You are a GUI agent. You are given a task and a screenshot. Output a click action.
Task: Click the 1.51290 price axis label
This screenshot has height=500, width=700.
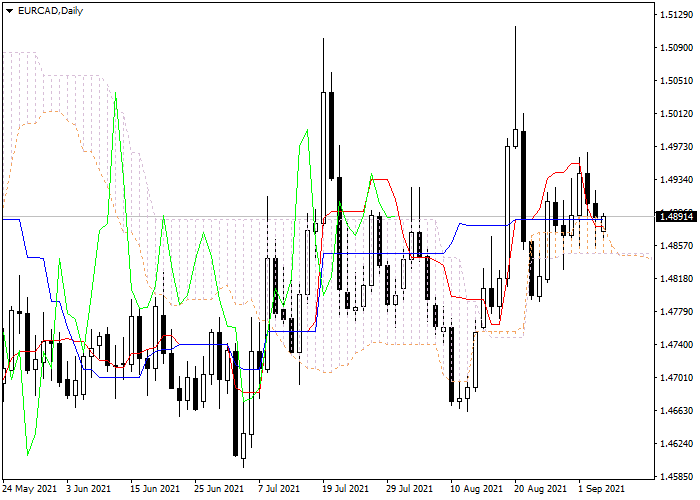[x=676, y=15]
